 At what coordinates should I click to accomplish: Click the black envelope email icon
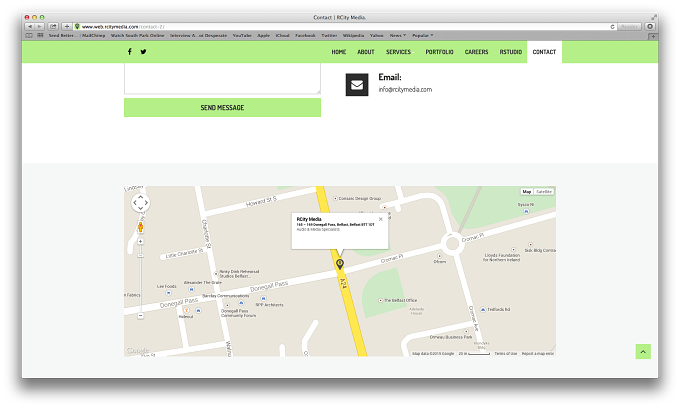(357, 85)
